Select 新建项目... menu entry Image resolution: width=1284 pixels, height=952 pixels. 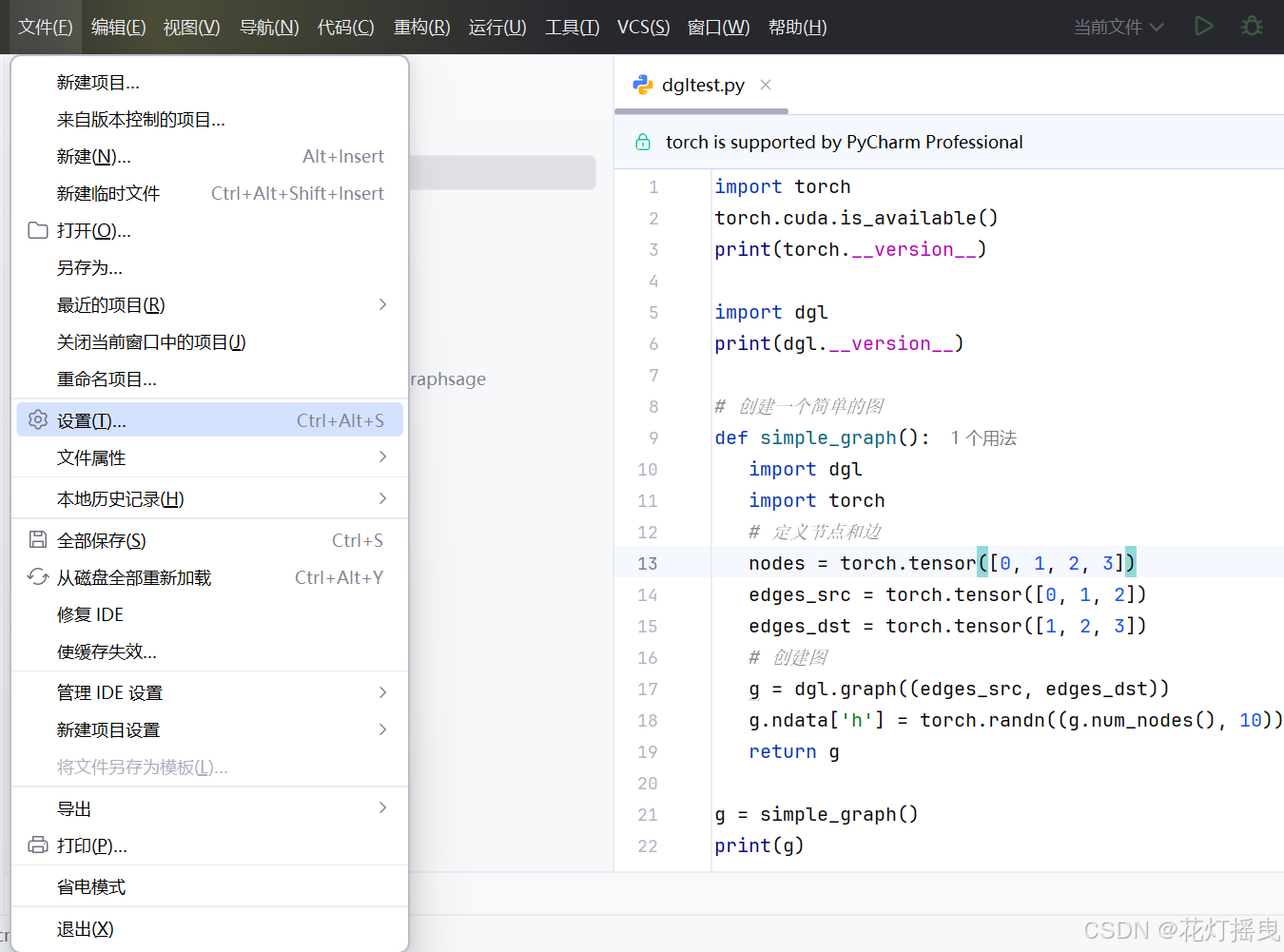pos(210,83)
